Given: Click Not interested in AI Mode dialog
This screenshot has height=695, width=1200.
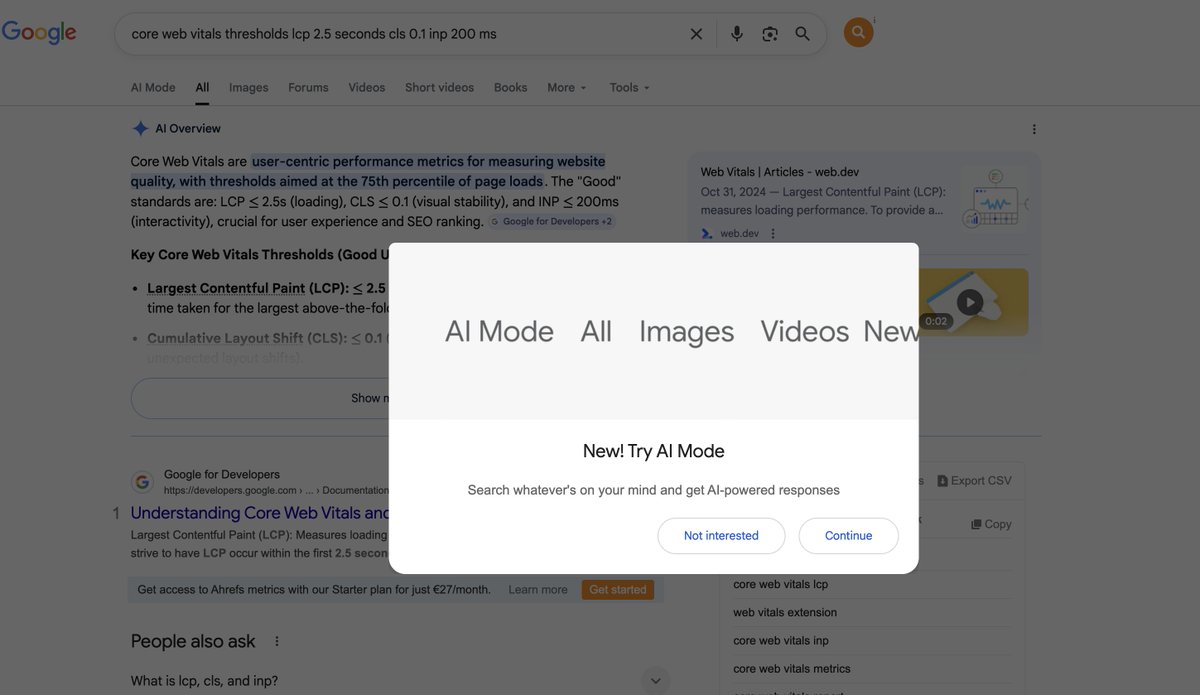Looking at the screenshot, I should click(721, 536).
